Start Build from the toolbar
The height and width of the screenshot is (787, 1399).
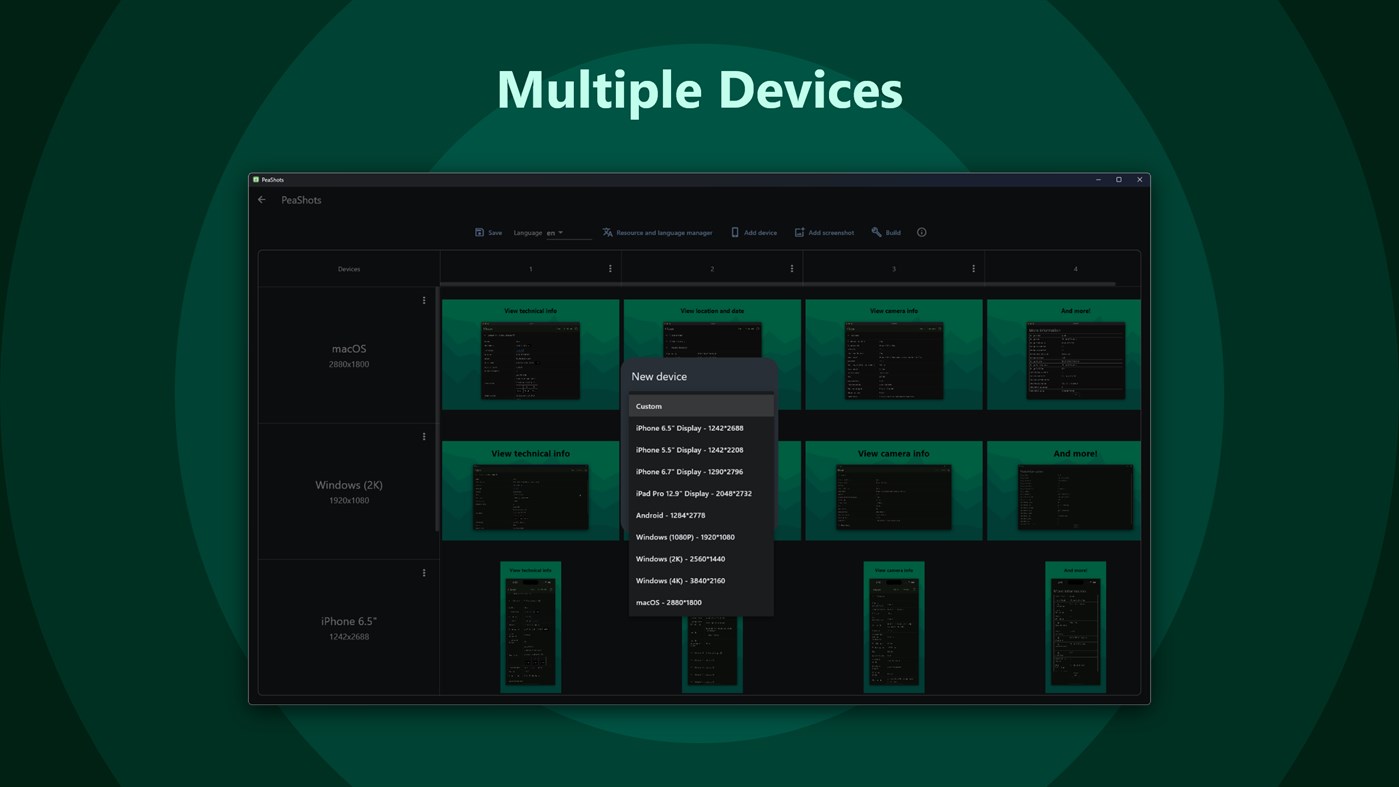[x=886, y=232]
